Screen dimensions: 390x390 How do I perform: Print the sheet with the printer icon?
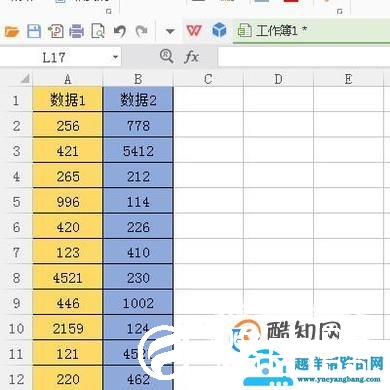click(x=76, y=31)
